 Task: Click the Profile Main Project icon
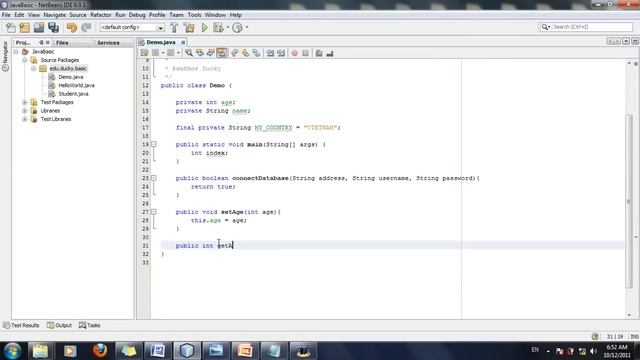coord(237,27)
